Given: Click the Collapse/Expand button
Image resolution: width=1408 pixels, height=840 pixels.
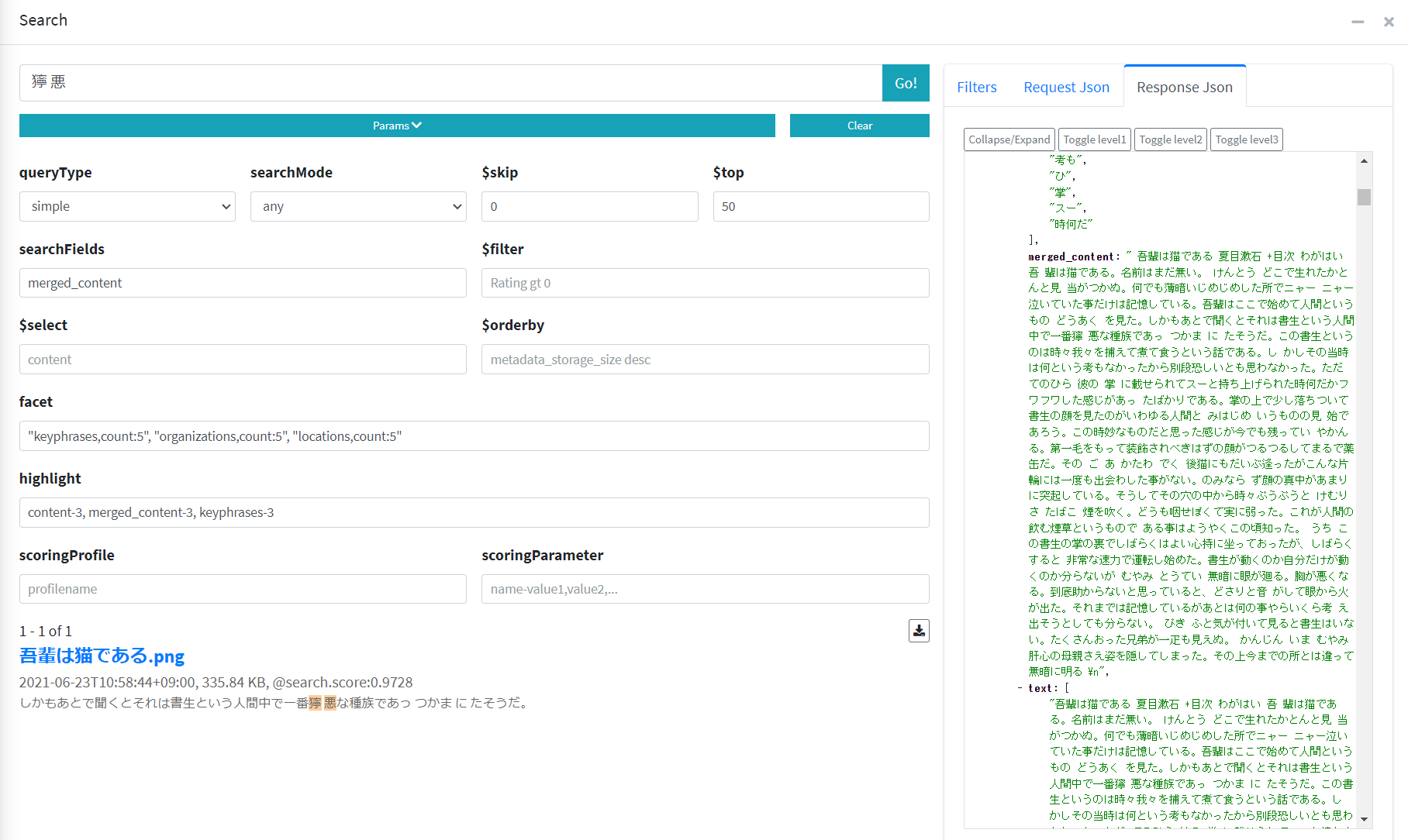Looking at the screenshot, I should [1009, 139].
